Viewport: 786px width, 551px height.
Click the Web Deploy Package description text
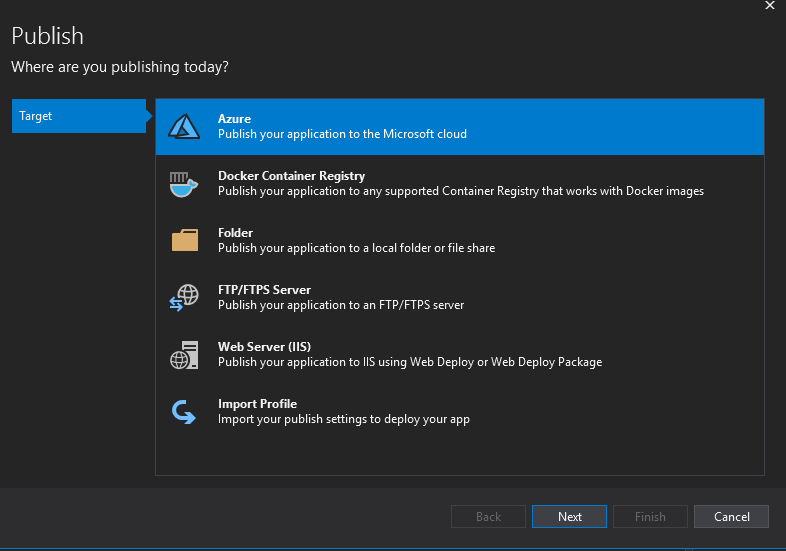(410, 362)
